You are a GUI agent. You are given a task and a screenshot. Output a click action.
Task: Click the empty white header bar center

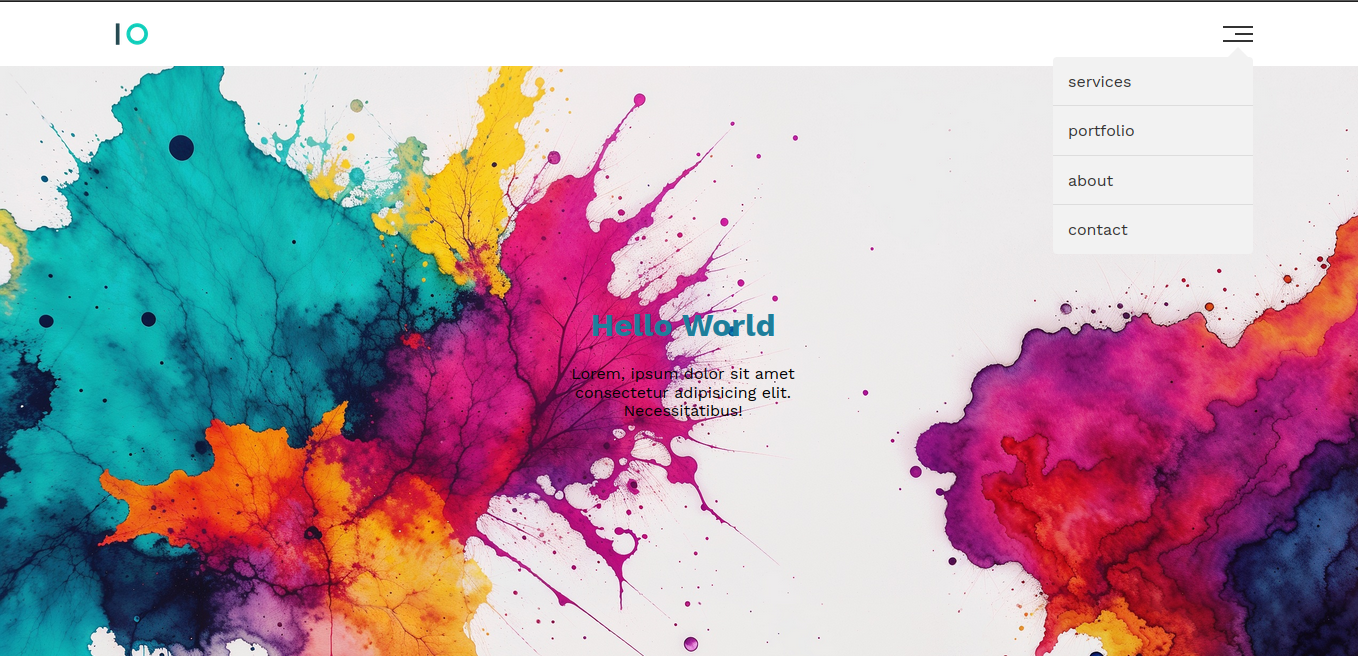pos(680,35)
